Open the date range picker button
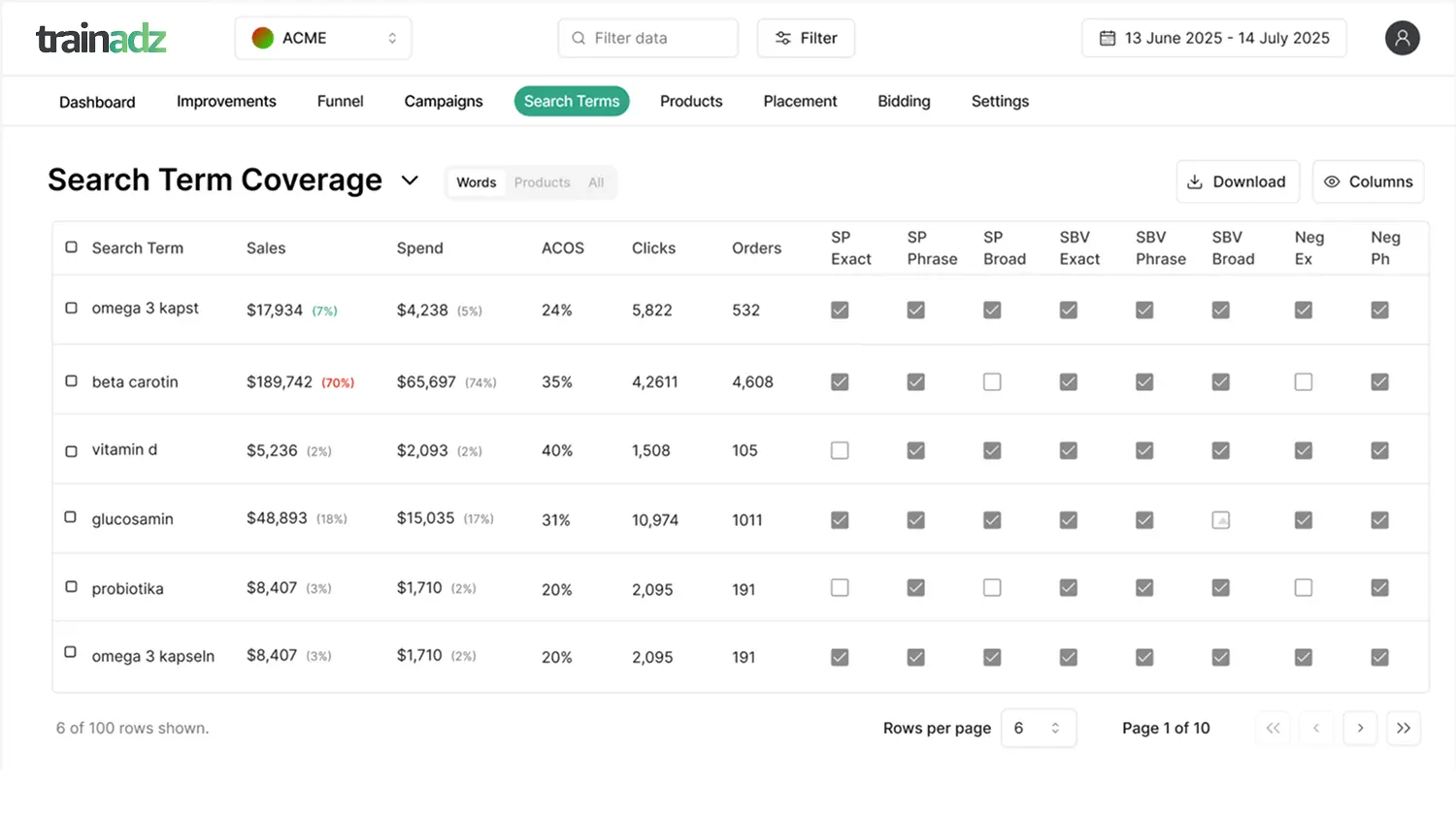1456x821 pixels. [x=1213, y=38]
